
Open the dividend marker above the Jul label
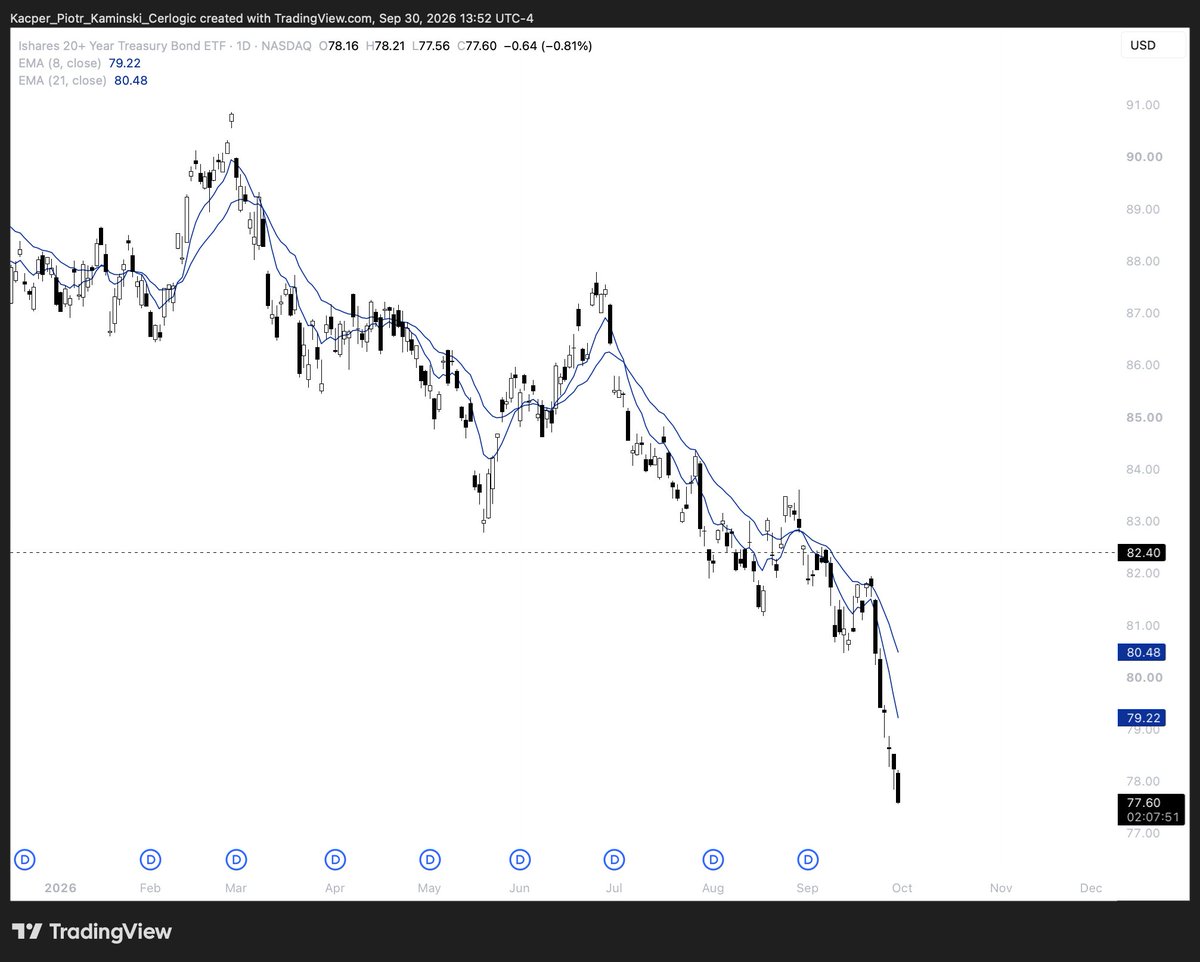[614, 859]
